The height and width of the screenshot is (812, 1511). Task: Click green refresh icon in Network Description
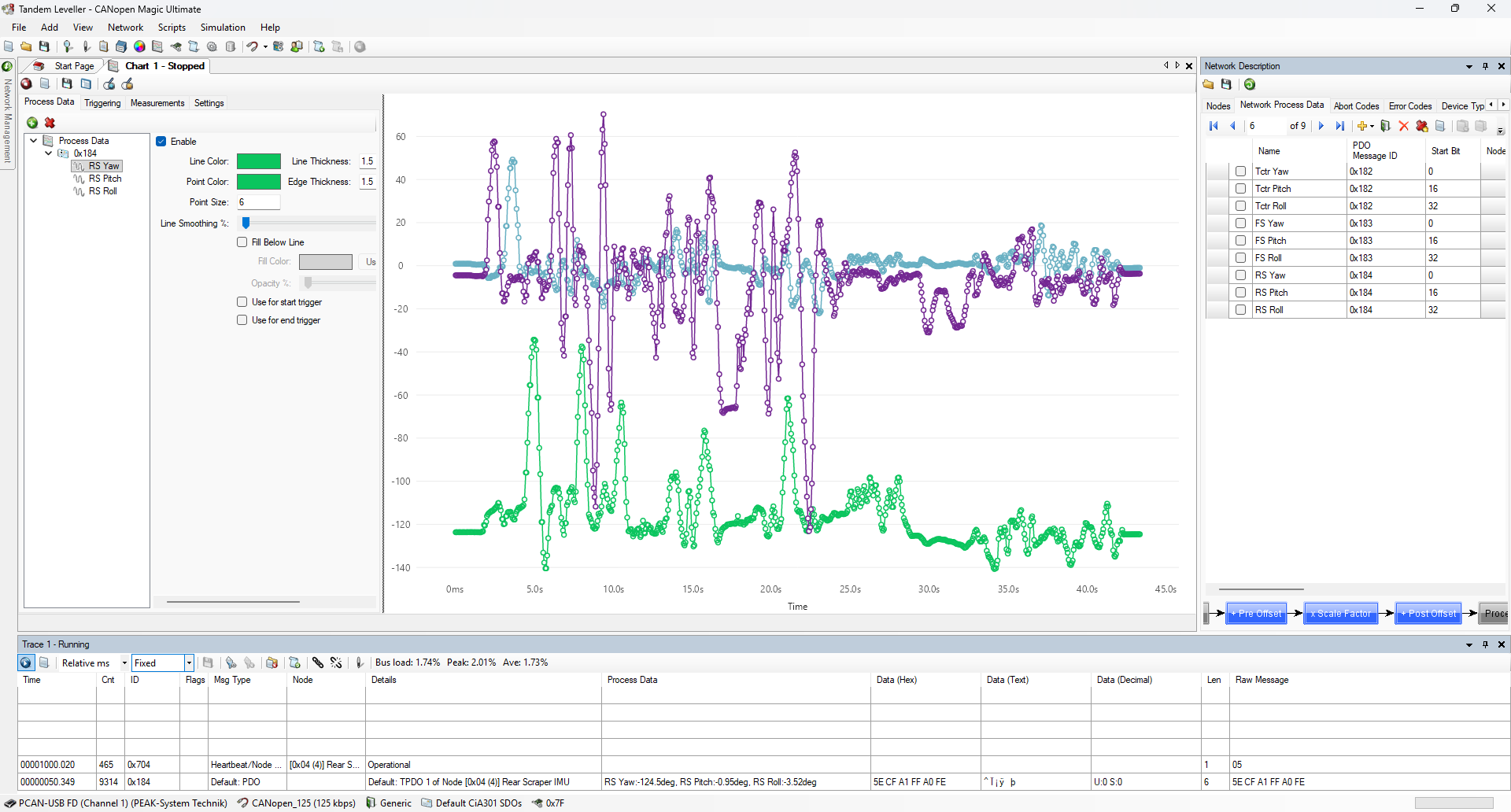coord(1250,85)
